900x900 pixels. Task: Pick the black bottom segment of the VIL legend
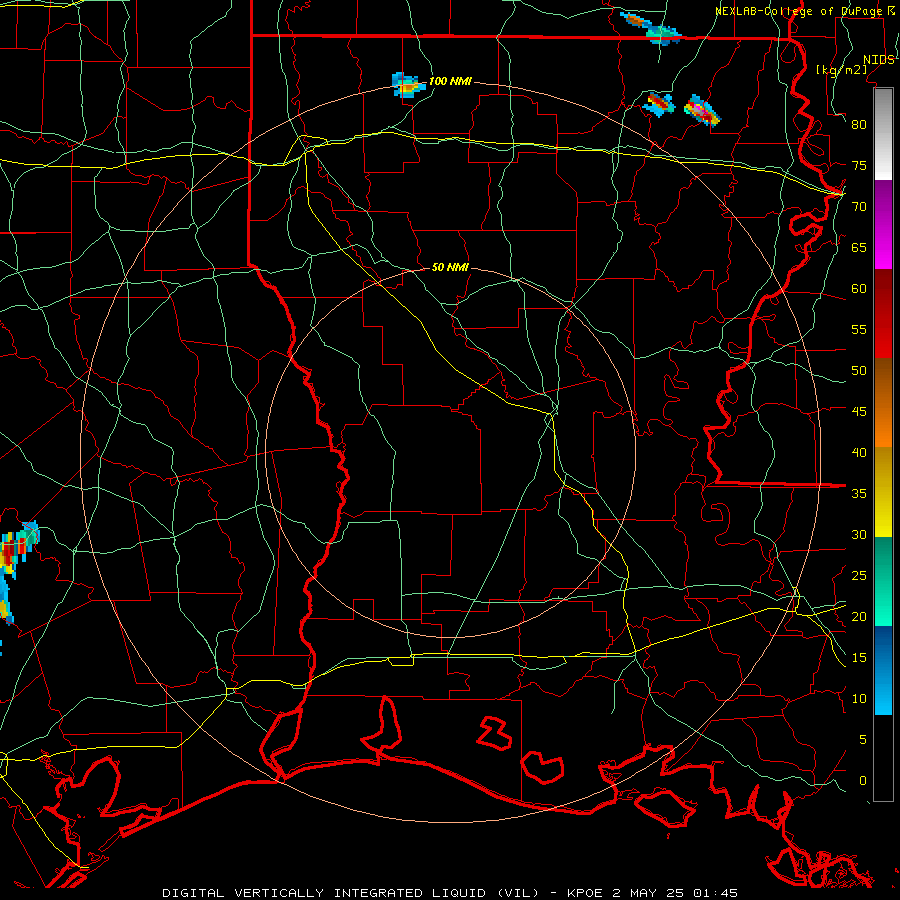883,758
